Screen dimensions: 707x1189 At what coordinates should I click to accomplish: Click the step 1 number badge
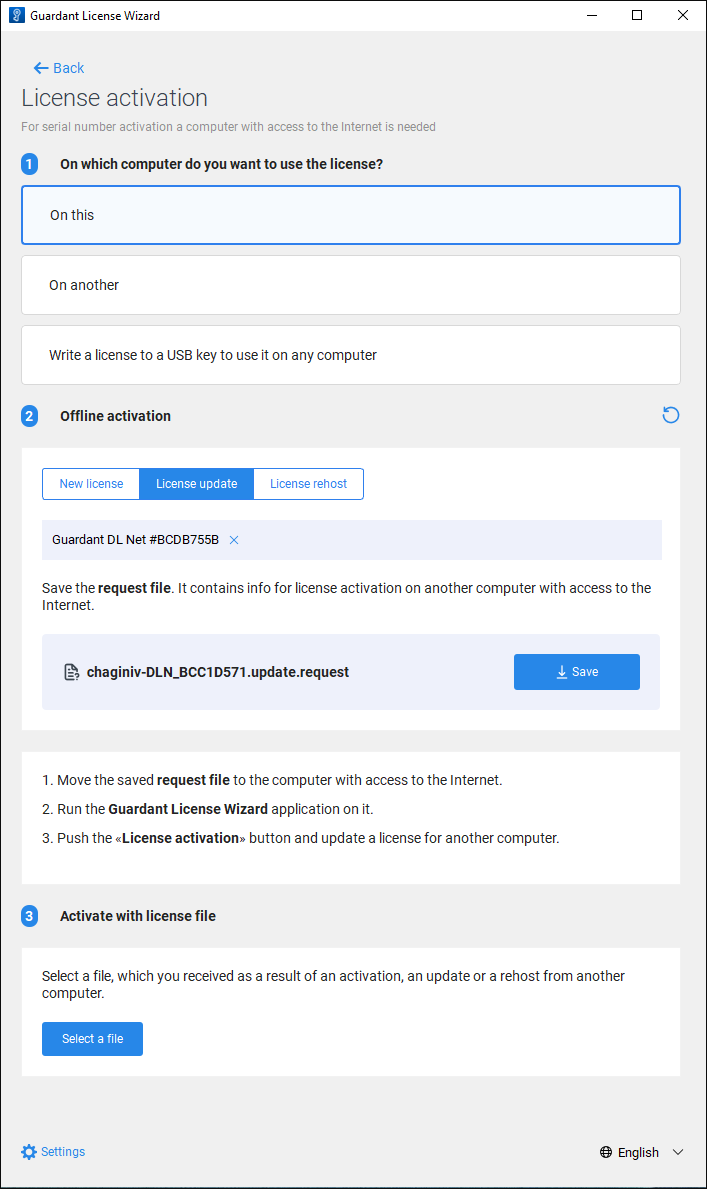pyautogui.click(x=30, y=164)
